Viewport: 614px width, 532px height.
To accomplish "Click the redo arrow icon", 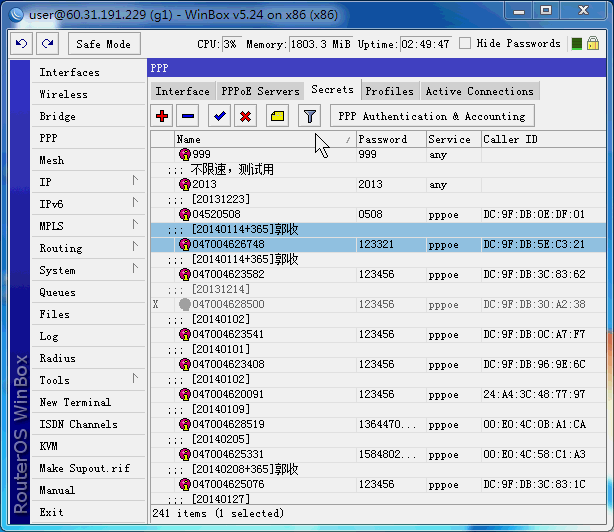I will 47,44.
